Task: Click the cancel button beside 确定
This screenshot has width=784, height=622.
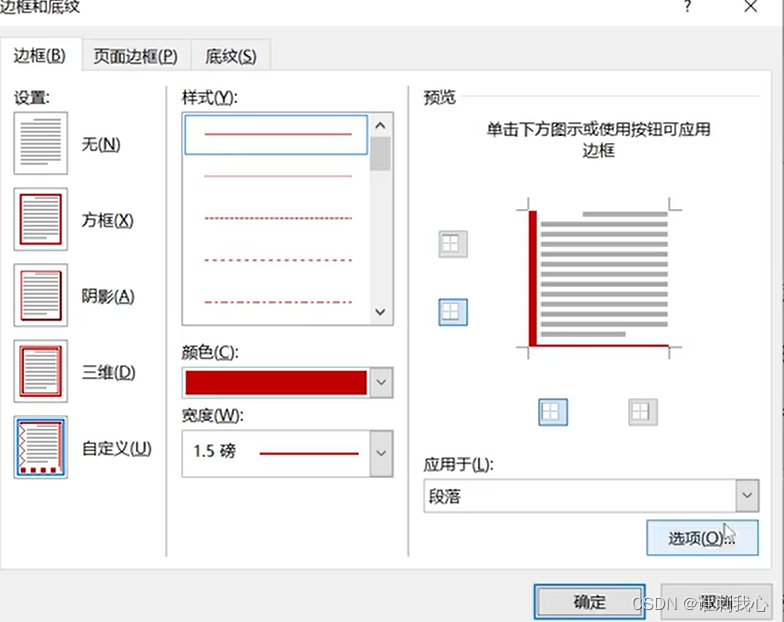Action: coord(716,602)
